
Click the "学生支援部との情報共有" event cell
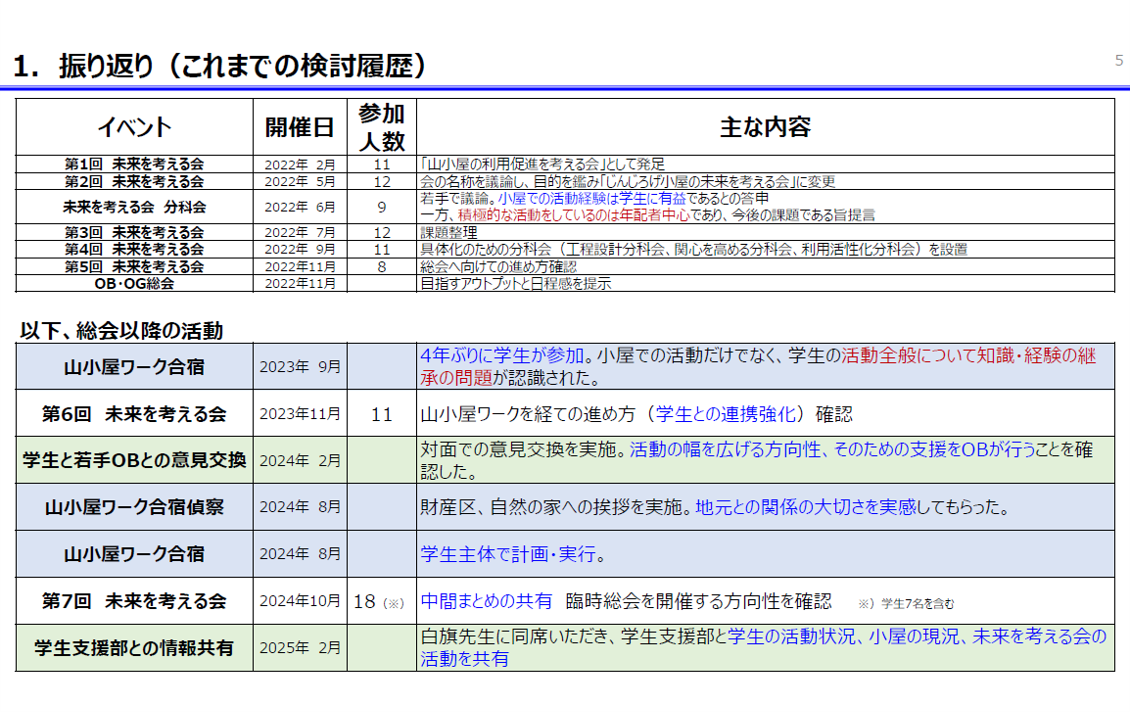pyautogui.click(x=135, y=649)
